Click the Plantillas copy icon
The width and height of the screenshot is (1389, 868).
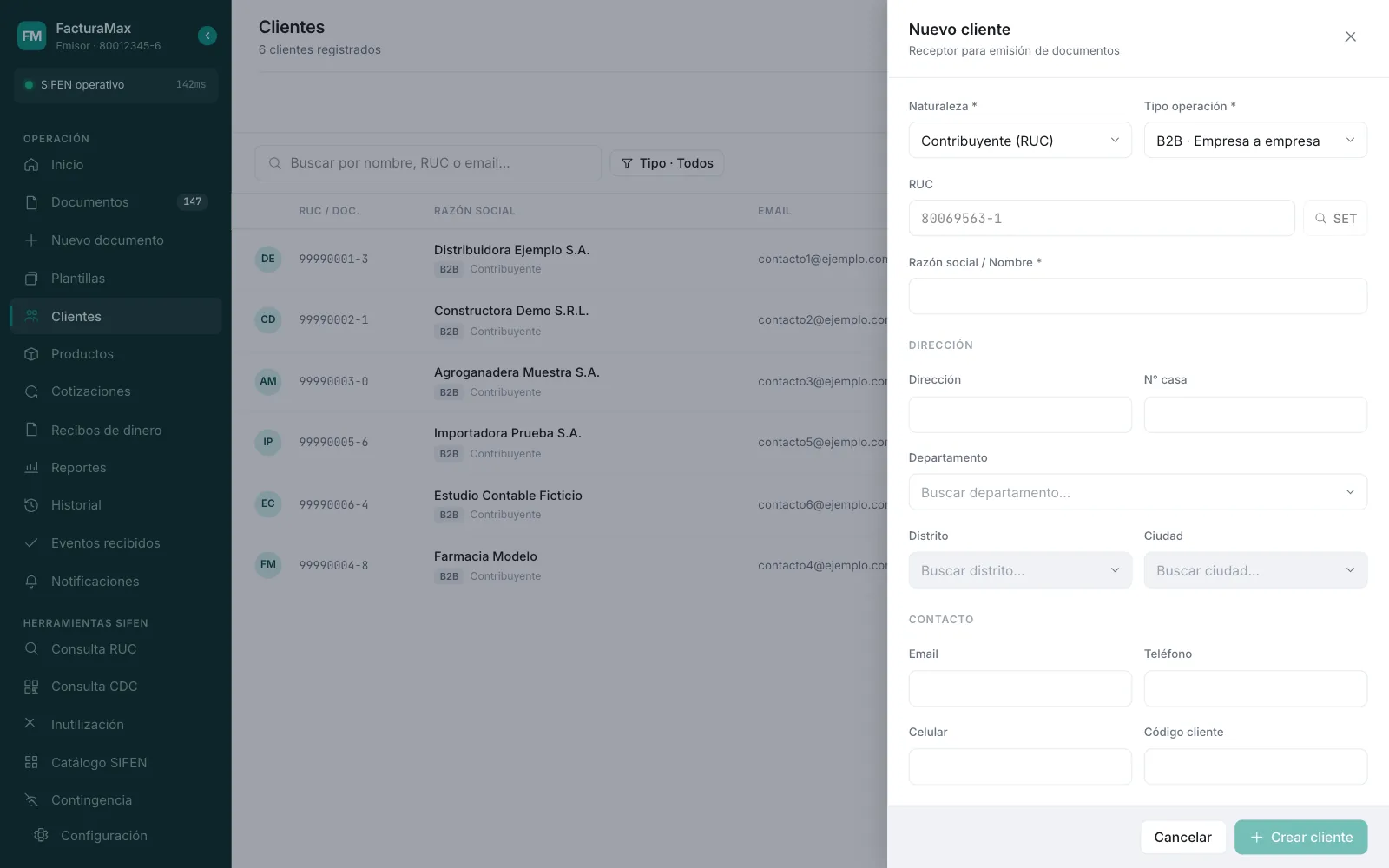point(31,279)
